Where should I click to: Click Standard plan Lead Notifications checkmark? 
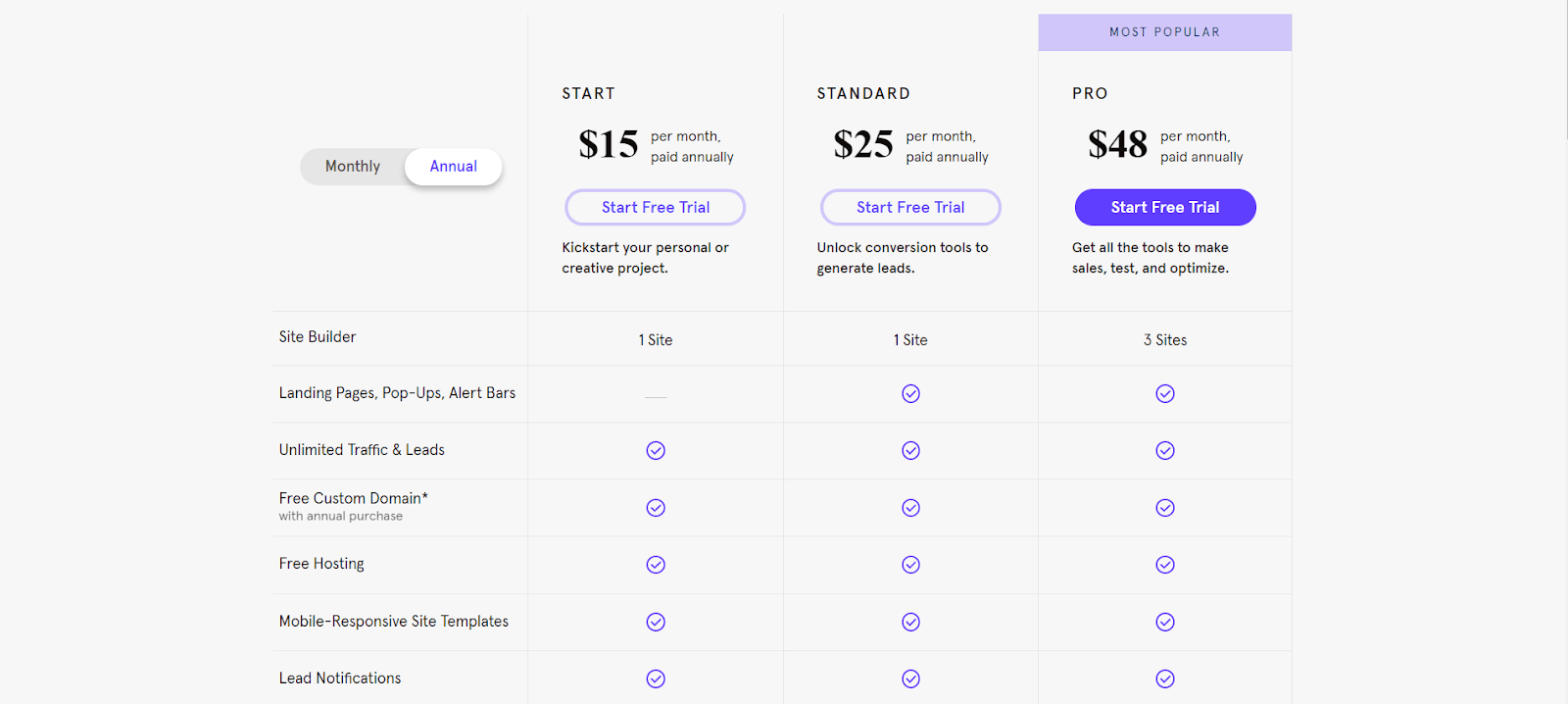coord(910,679)
